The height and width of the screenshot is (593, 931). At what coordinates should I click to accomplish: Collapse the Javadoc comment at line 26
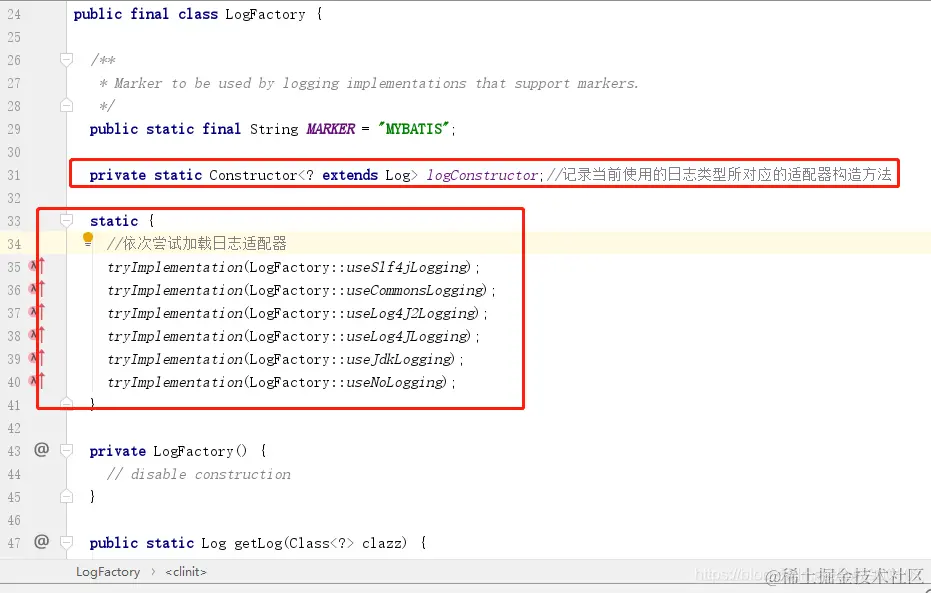coord(66,59)
